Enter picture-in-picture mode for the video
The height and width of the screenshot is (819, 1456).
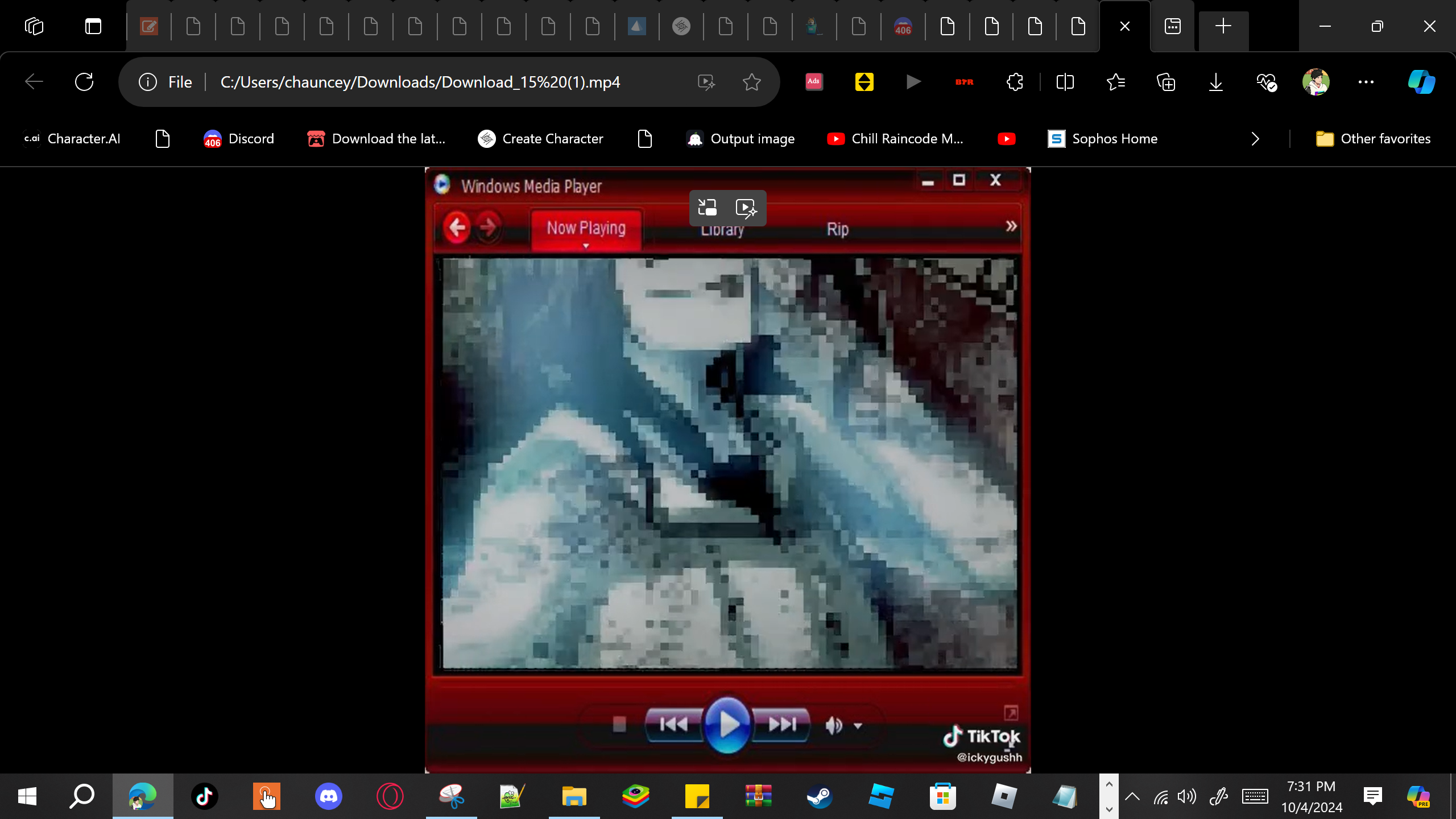tap(708, 208)
